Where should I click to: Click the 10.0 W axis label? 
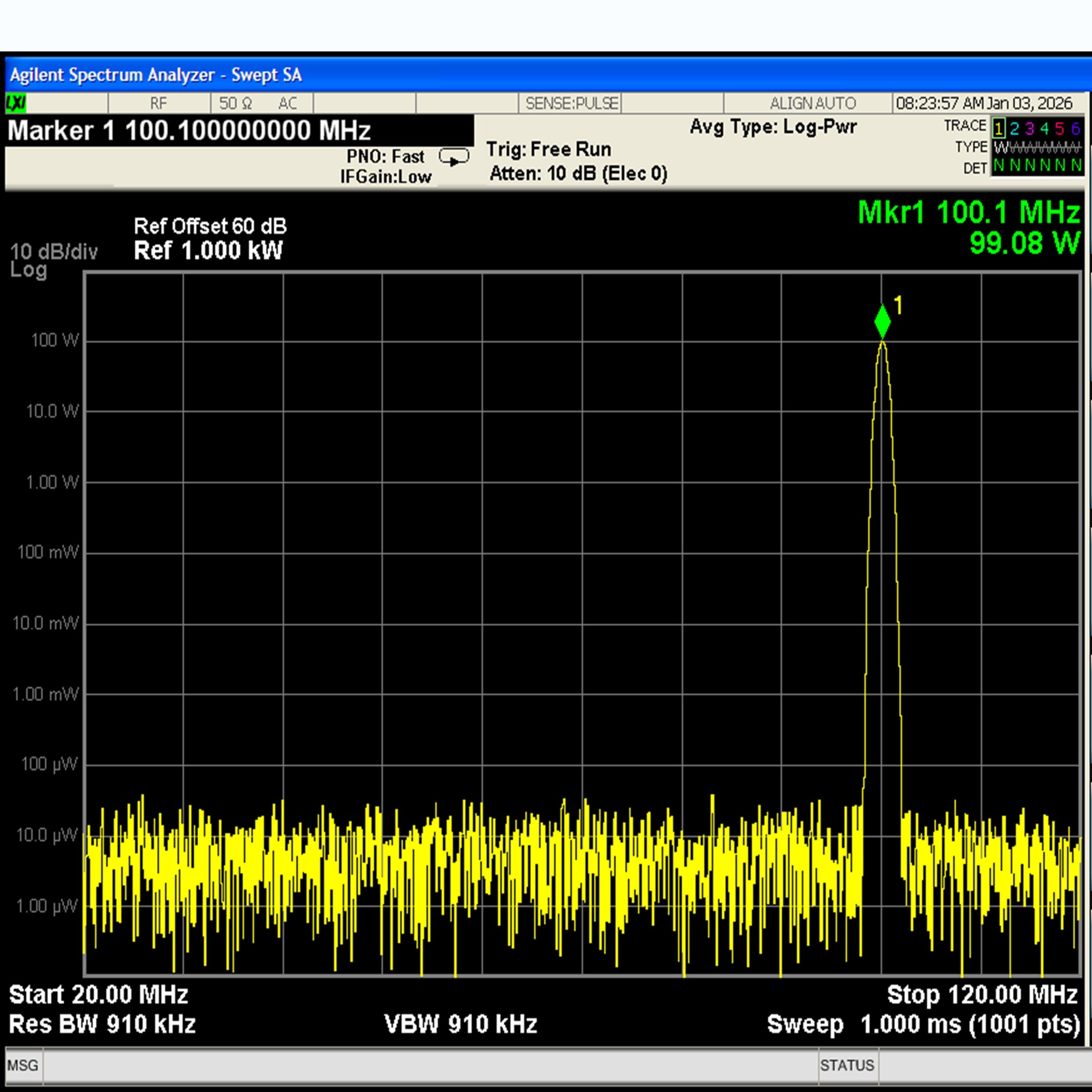point(52,411)
